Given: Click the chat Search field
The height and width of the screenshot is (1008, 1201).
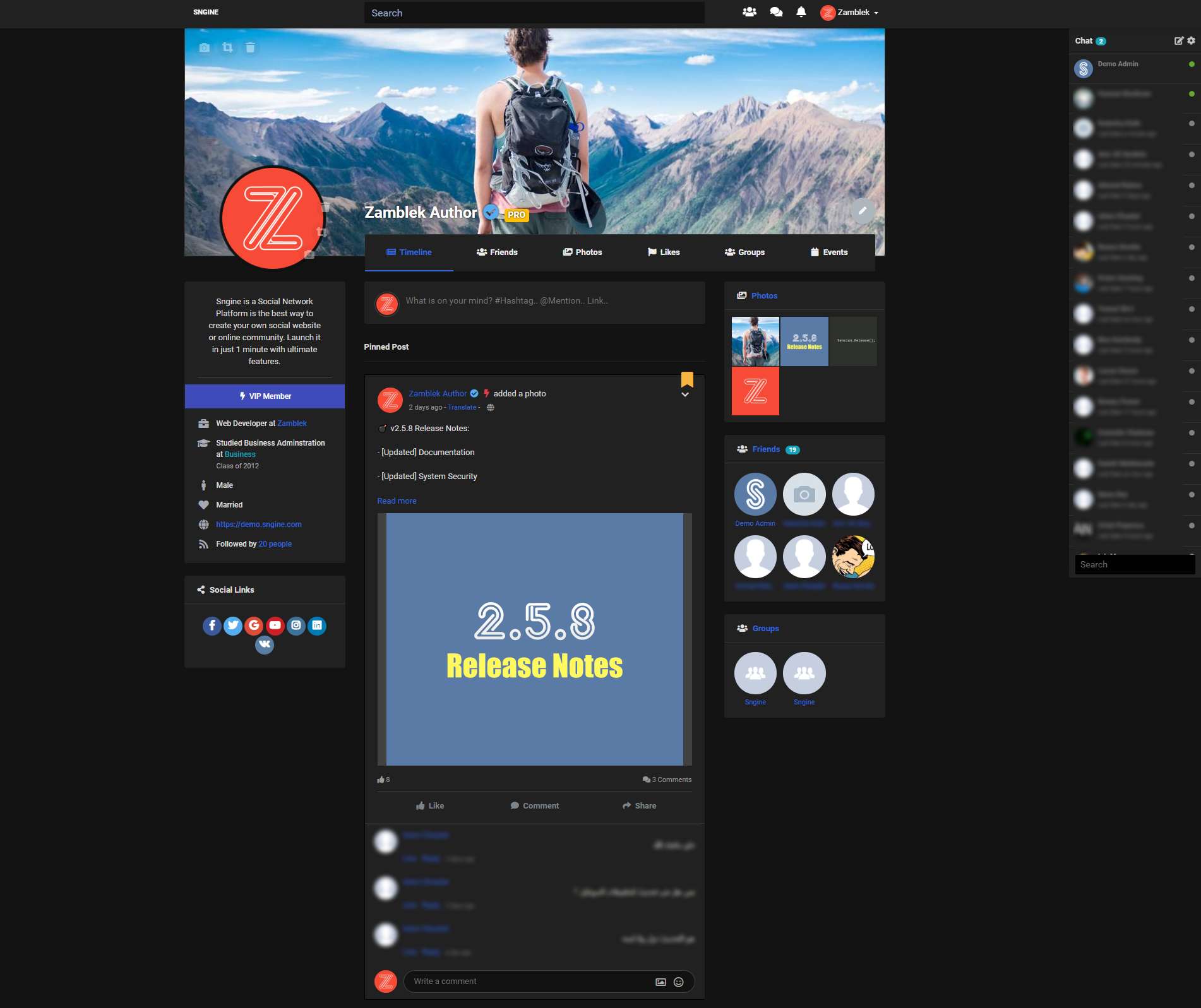Looking at the screenshot, I should (1135, 565).
